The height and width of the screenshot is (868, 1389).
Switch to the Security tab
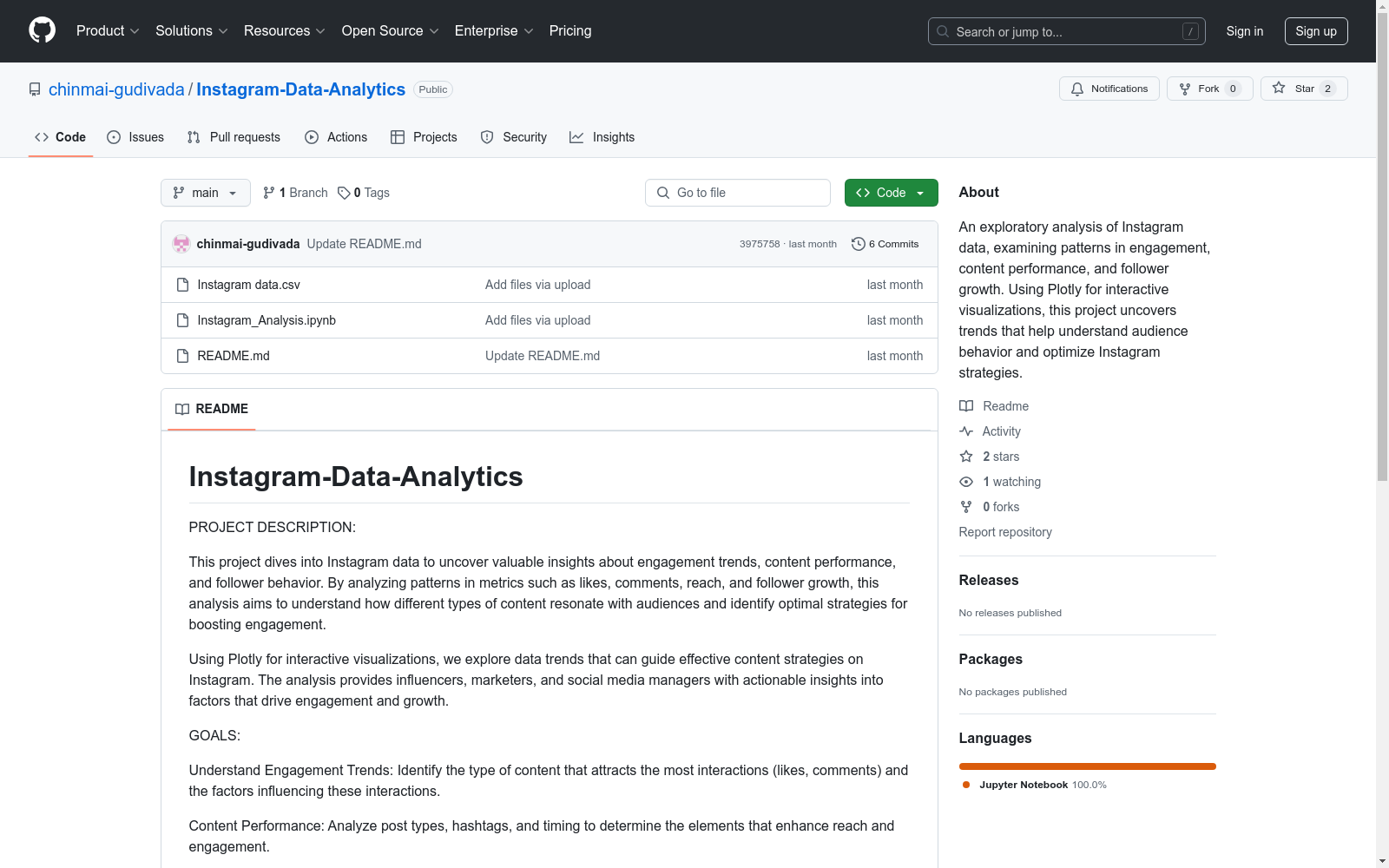[x=514, y=137]
